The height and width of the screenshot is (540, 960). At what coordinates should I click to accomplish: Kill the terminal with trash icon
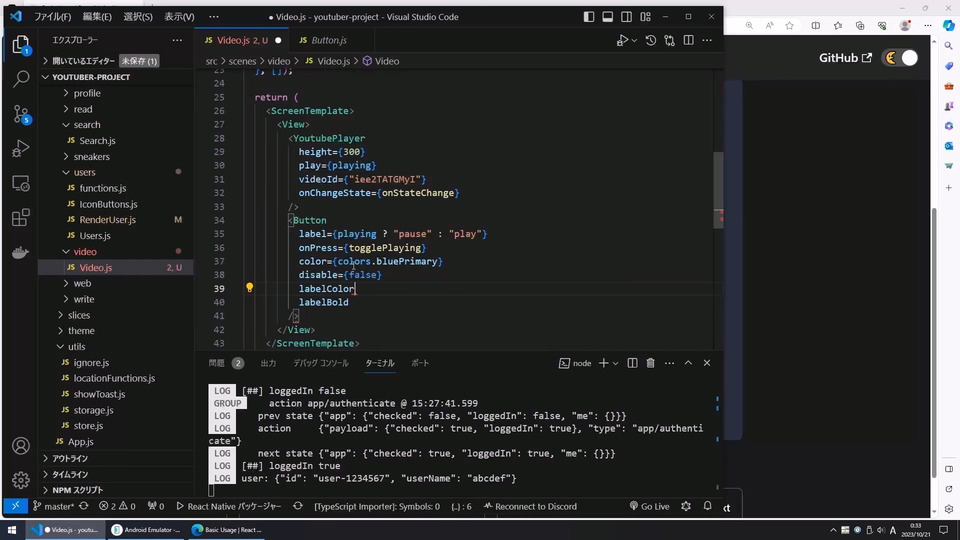[x=650, y=363]
